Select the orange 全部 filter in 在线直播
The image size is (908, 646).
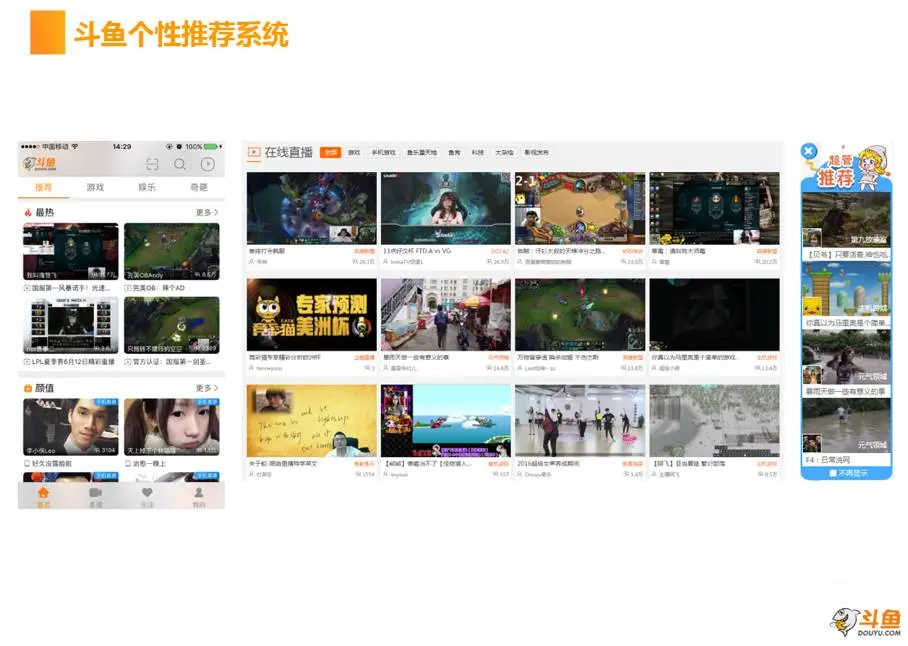coord(330,152)
